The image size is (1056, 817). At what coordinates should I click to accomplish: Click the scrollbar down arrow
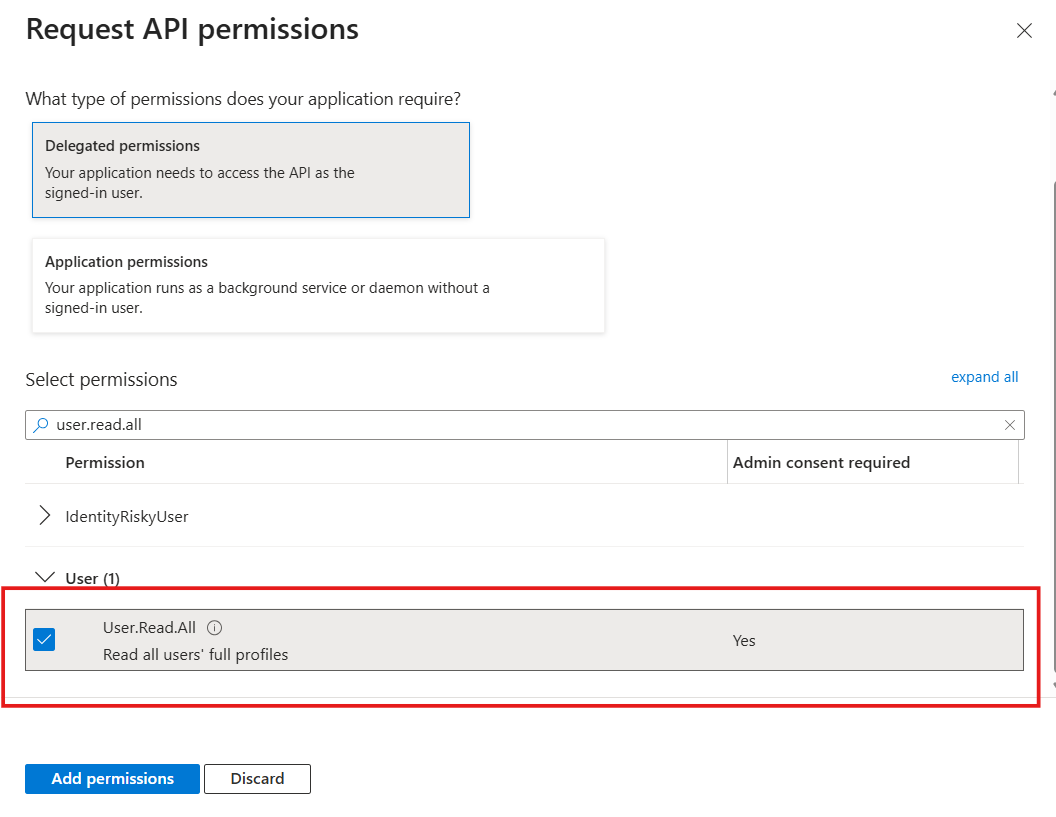click(1052, 684)
